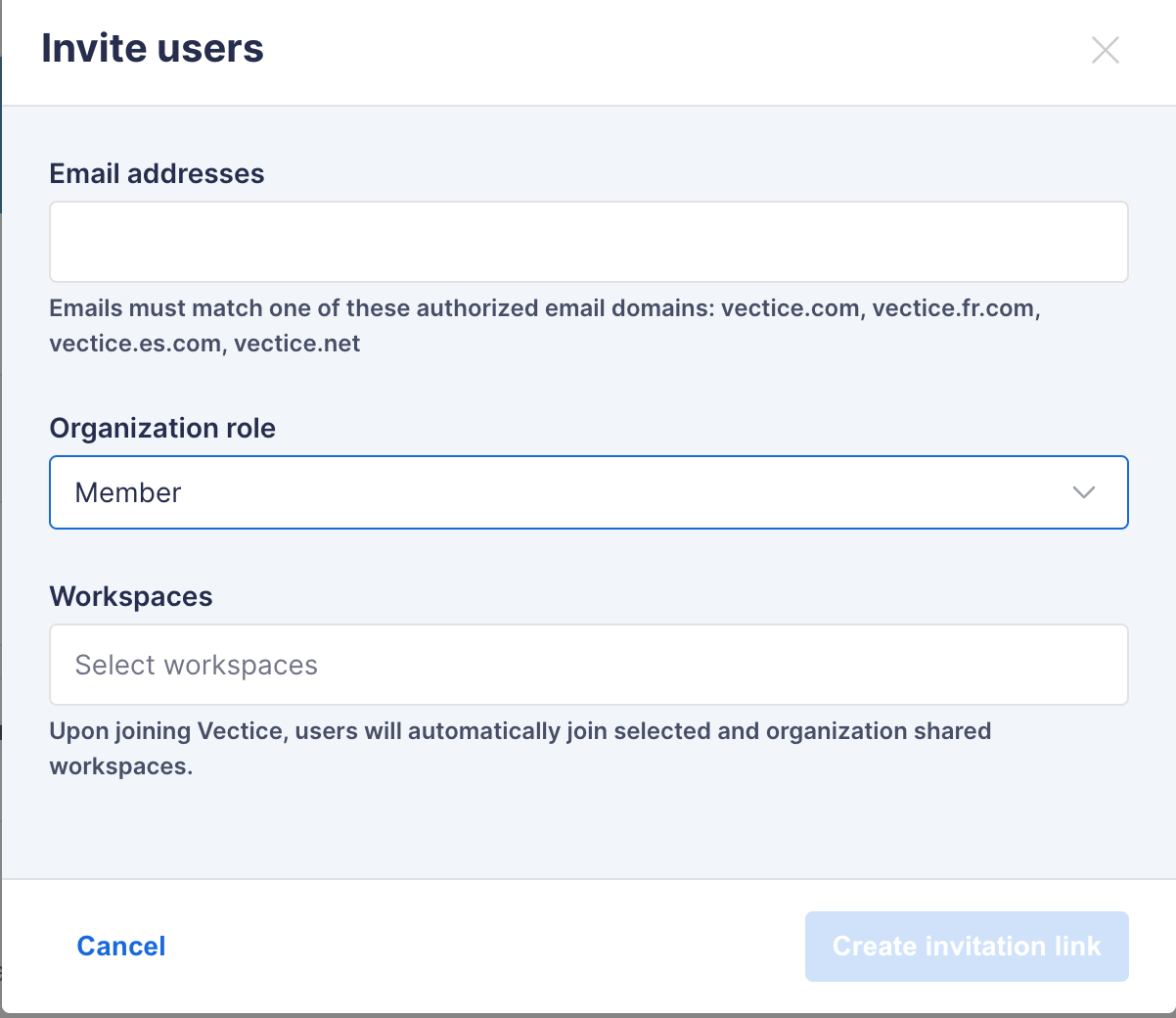The width and height of the screenshot is (1176, 1018).
Task: Click the Workspaces label
Action: (x=131, y=596)
